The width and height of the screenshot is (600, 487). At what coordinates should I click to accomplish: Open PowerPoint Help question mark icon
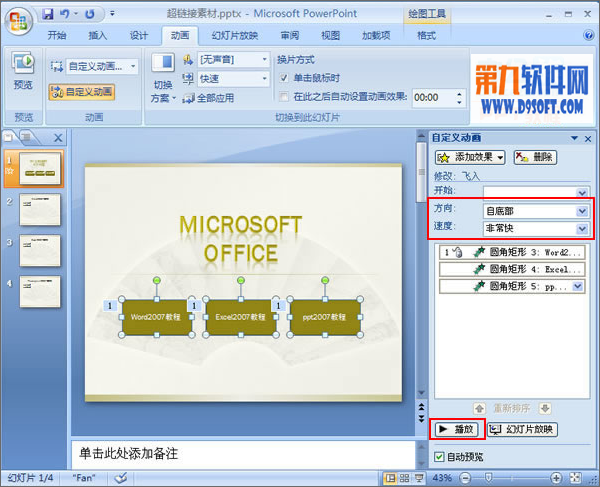pyautogui.click(x=589, y=35)
